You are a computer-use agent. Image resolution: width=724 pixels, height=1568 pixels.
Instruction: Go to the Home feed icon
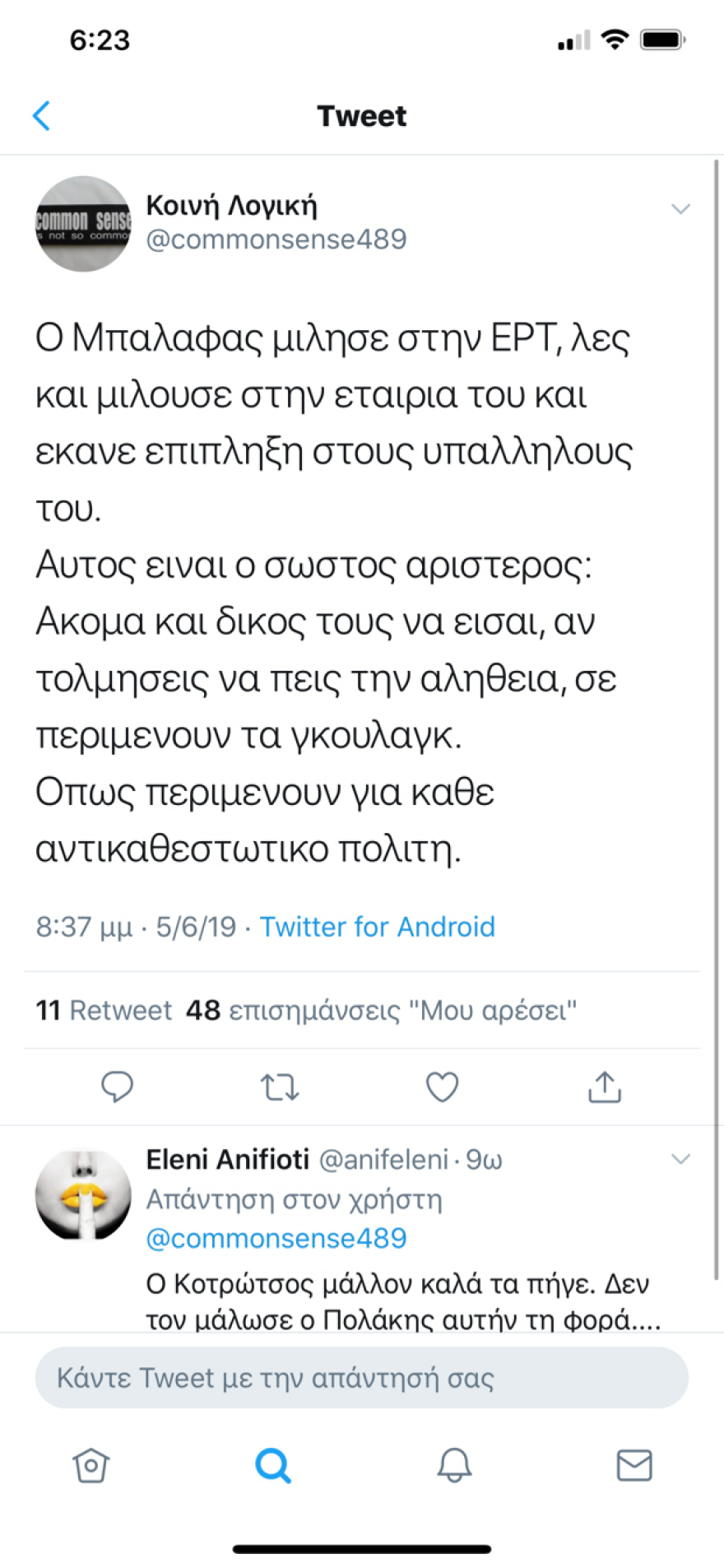point(90,1464)
